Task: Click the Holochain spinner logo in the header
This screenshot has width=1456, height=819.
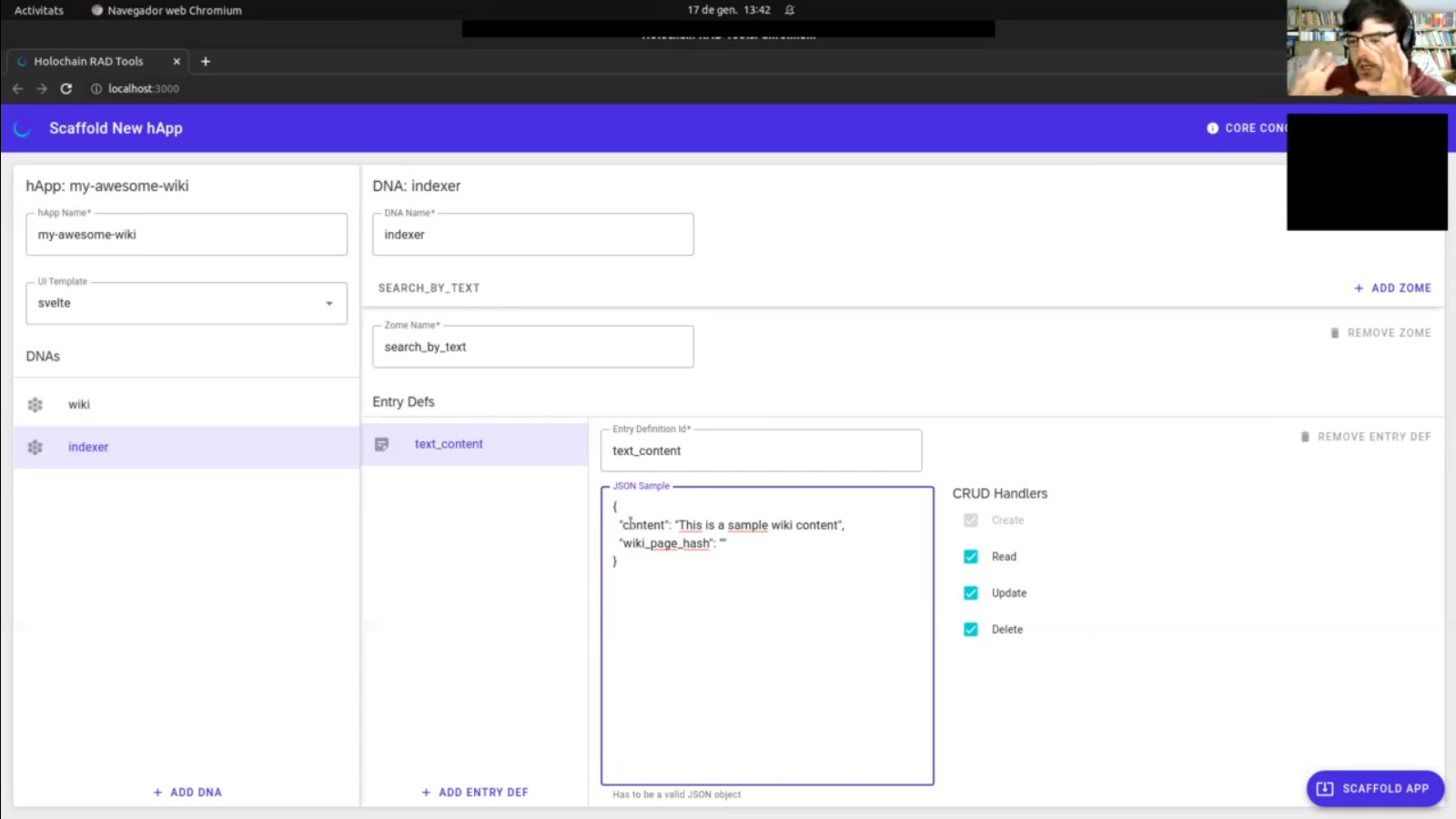Action: click(x=22, y=128)
